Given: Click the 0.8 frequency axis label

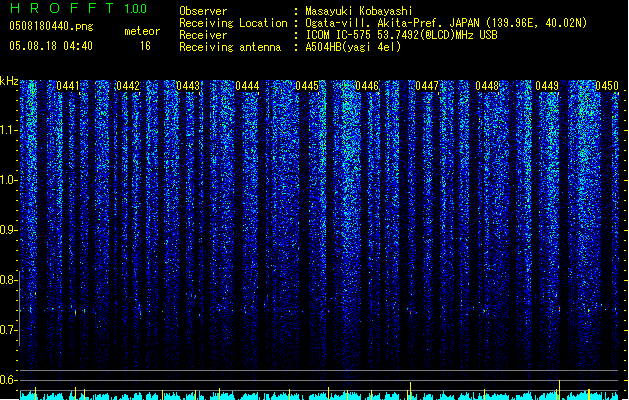Looking at the screenshot, I should 8,280.
